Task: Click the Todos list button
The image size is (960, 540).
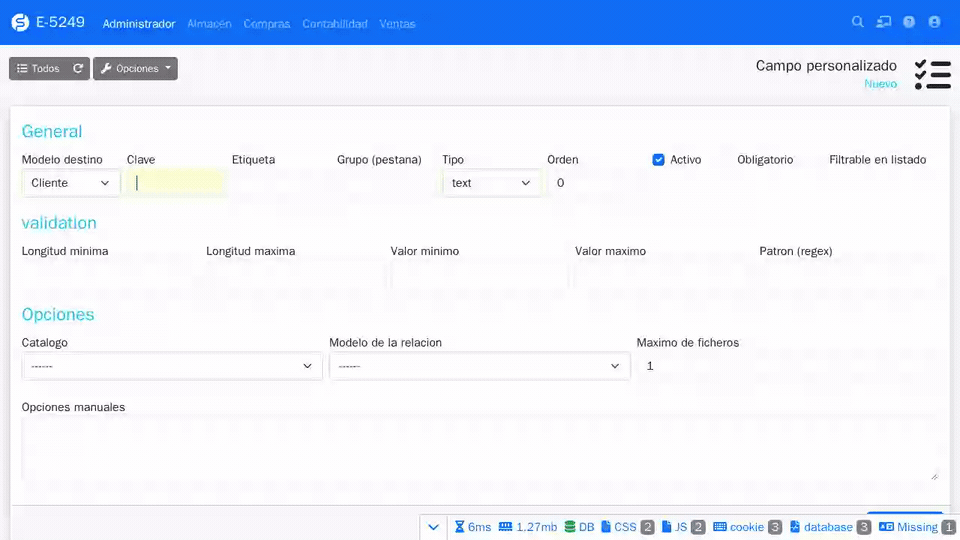Action: click(x=38, y=69)
